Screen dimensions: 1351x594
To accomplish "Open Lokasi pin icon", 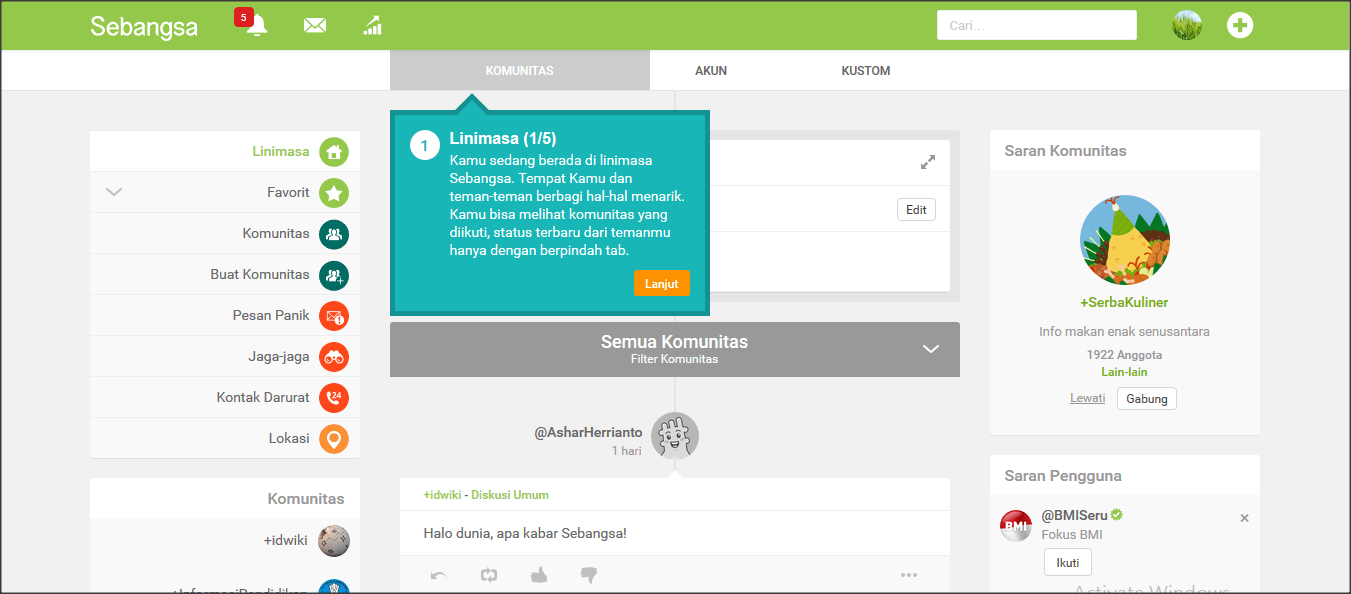I will 333,439.
